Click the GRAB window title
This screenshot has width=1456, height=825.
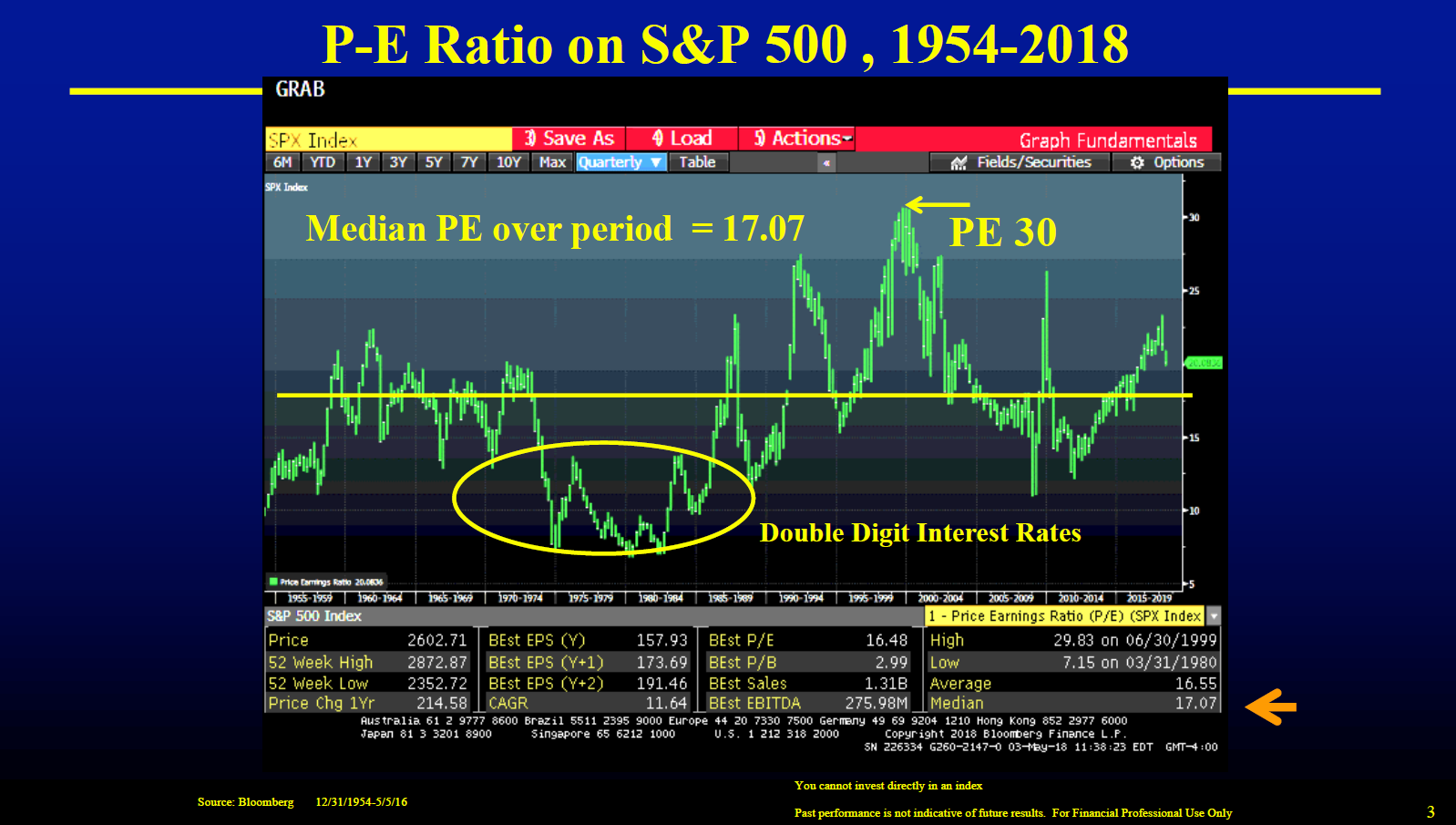click(300, 89)
